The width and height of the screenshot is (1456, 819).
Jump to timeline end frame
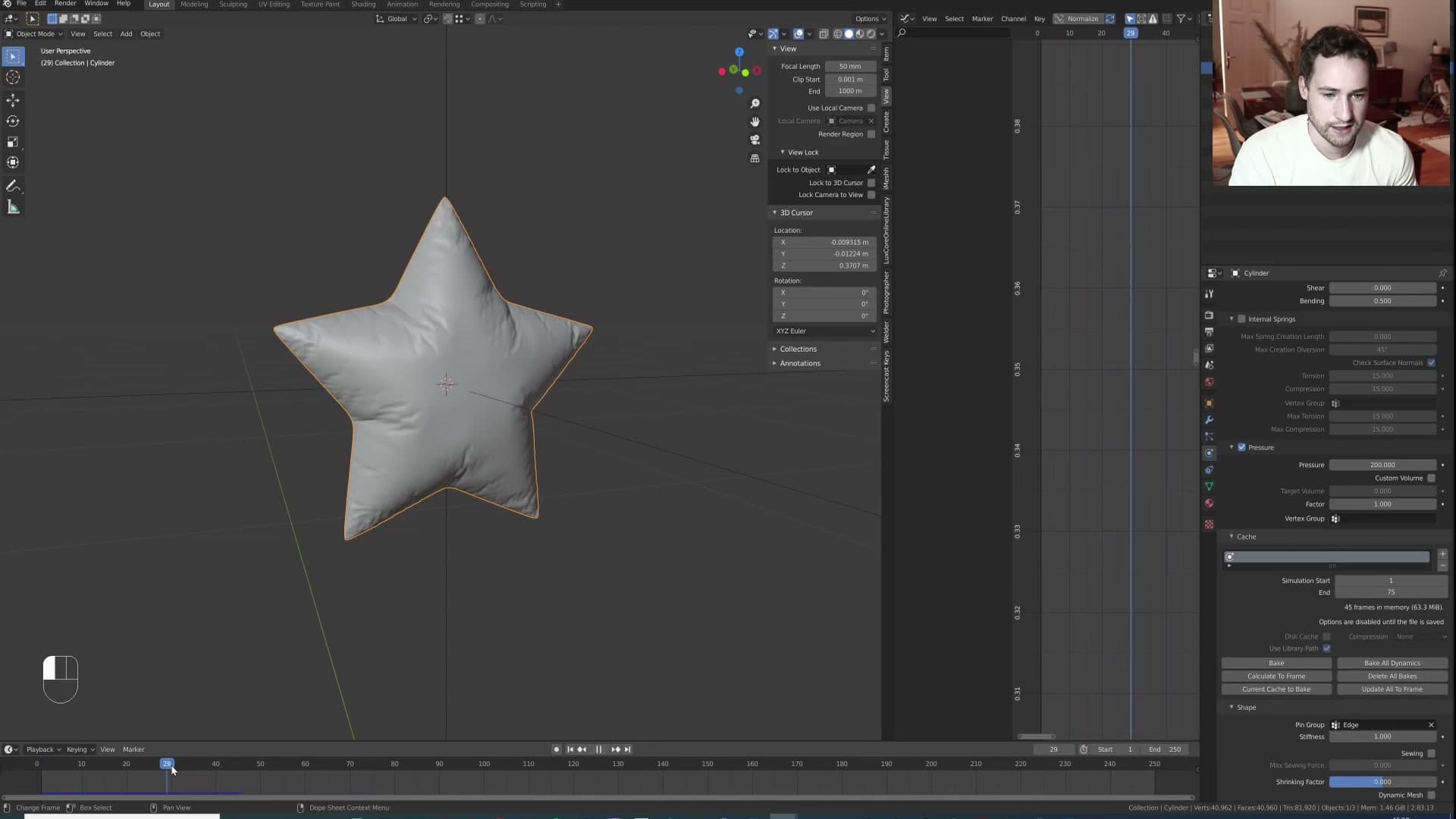(x=627, y=749)
